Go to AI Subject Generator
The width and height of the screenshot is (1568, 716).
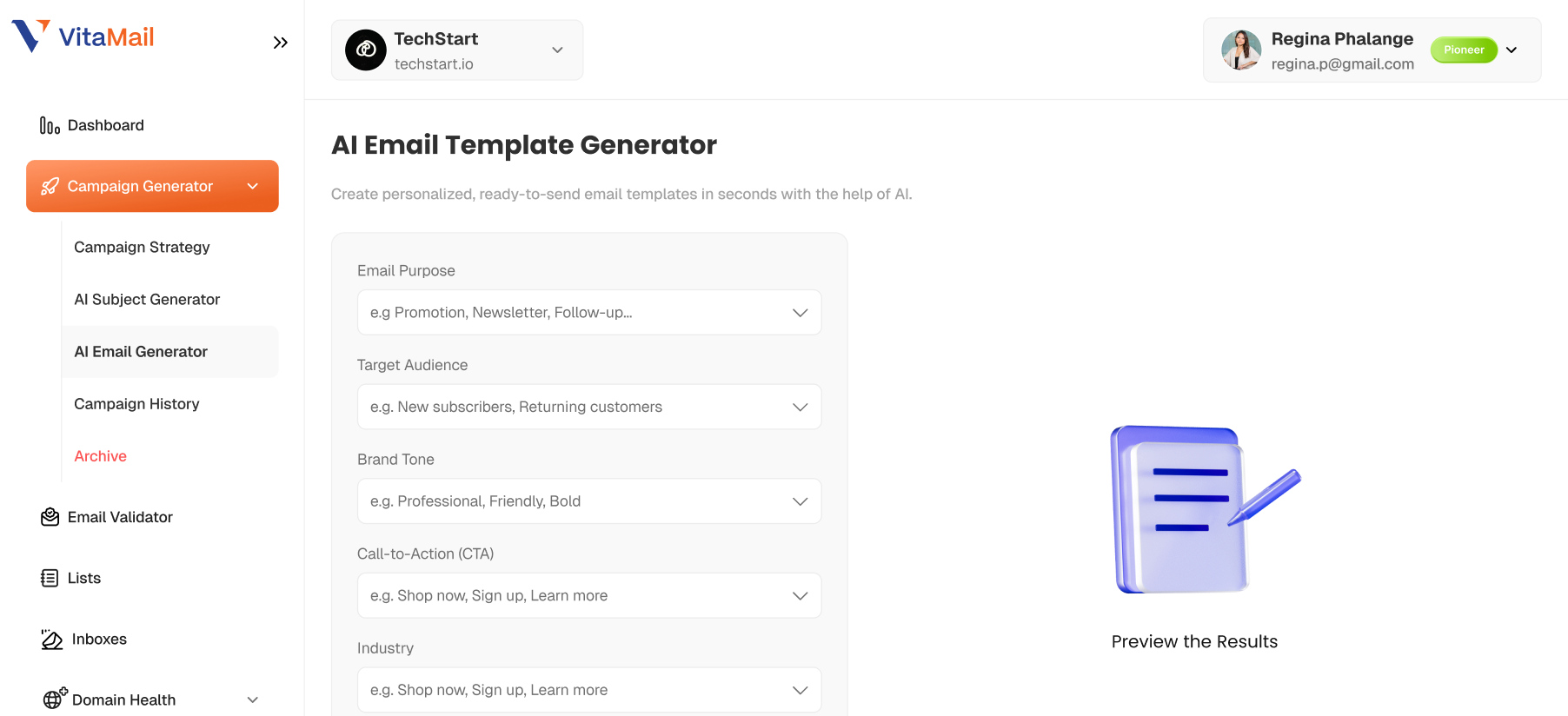coord(146,299)
